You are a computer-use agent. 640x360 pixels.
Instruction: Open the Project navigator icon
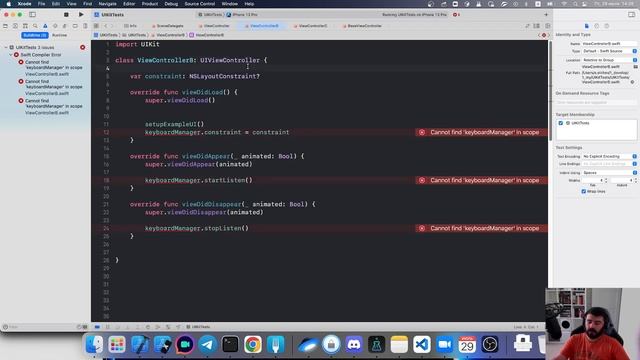[x=5, y=26]
